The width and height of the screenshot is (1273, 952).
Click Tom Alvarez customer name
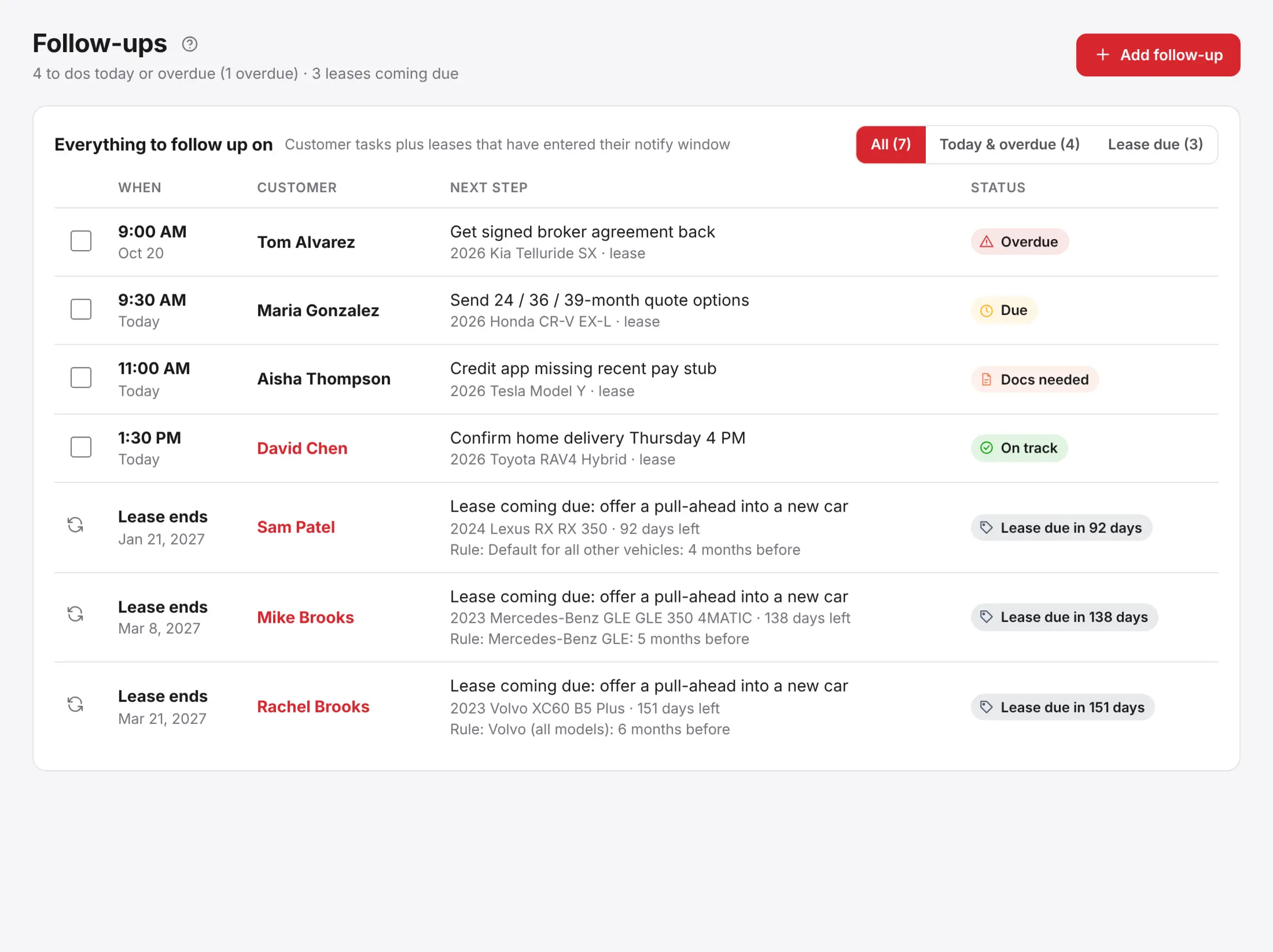coord(306,242)
